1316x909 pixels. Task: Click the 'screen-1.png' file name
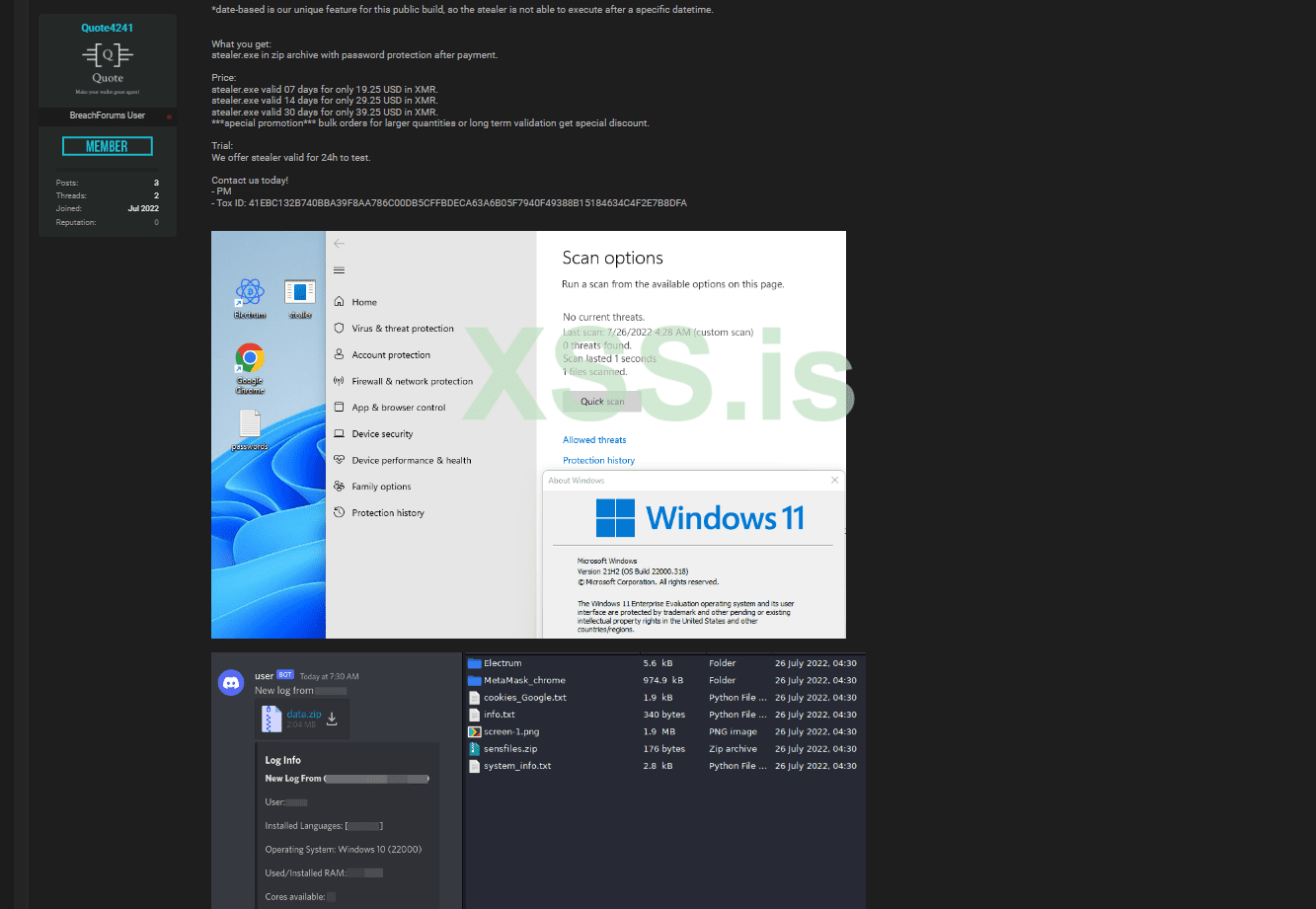[x=511, y=731]
